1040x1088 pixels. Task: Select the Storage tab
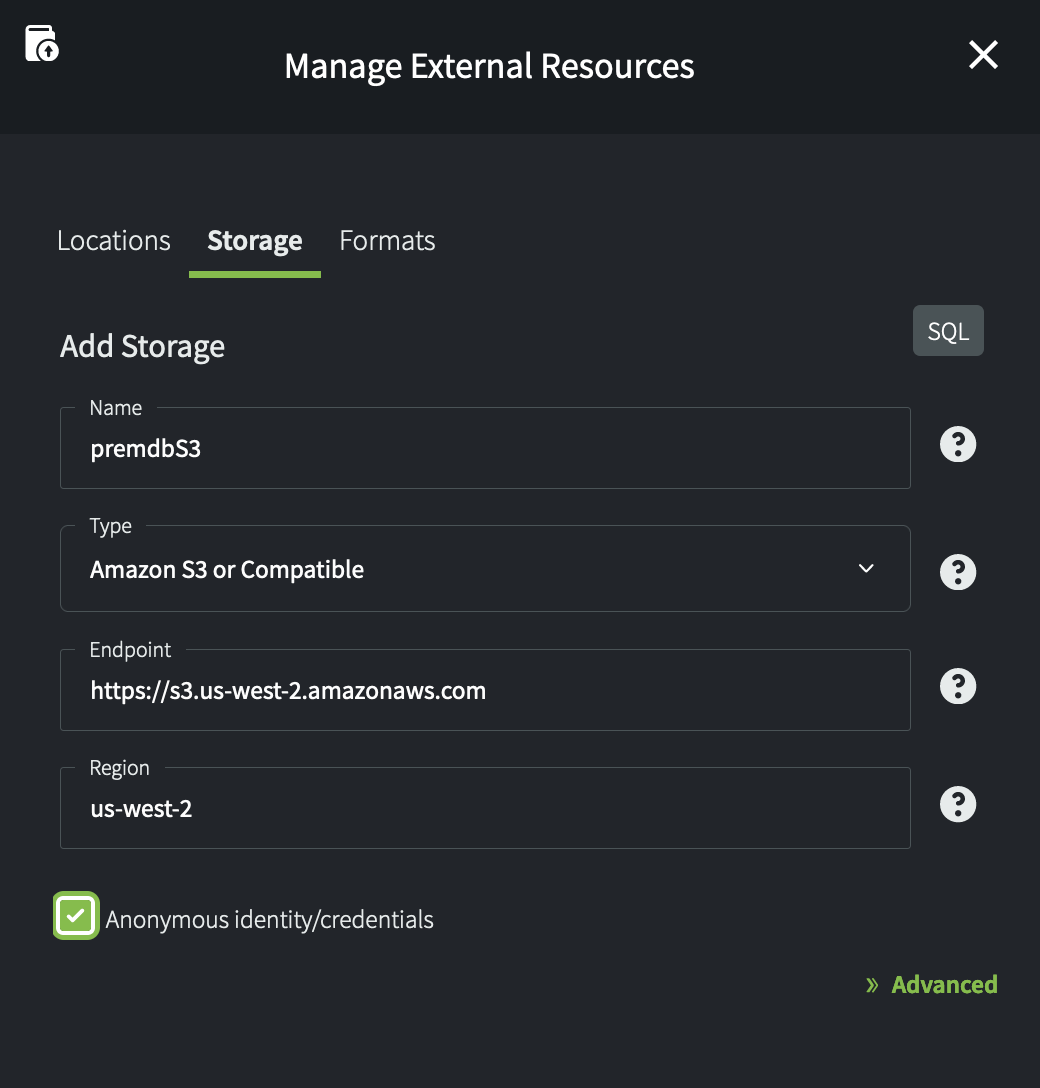[x=254, y=241]
